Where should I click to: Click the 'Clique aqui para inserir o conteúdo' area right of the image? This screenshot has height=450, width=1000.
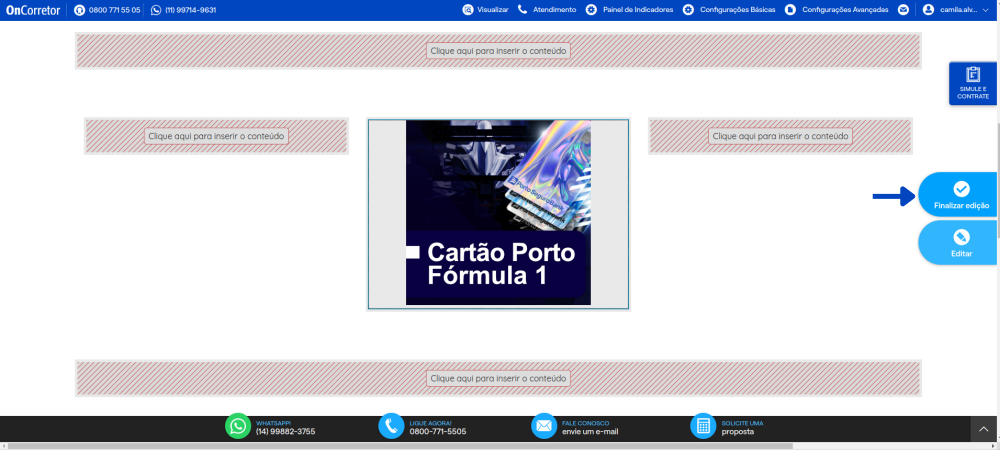[x=780, y=136]
